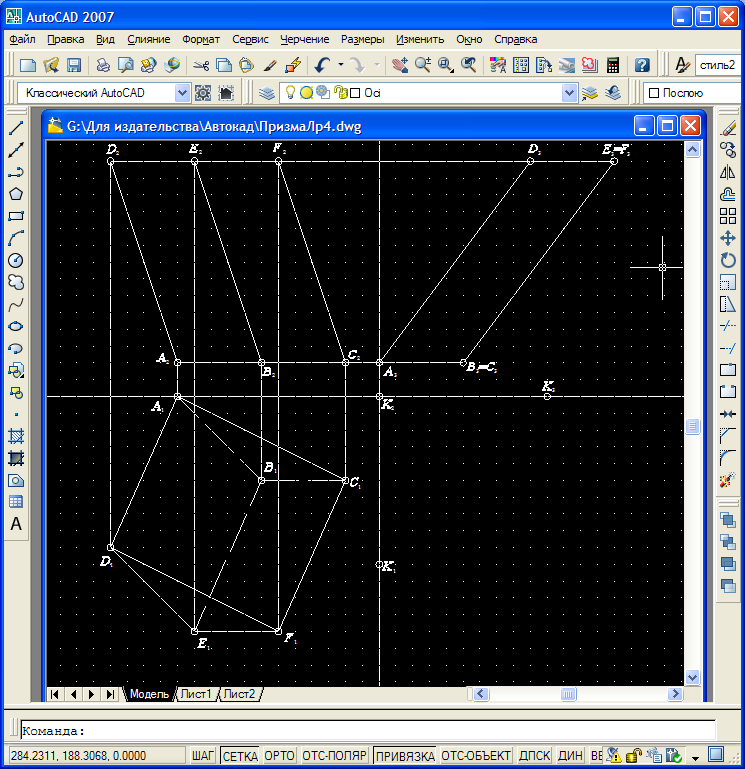
Task: Open the Layer Properties Manager icon
Action: [x=267, y=93]
